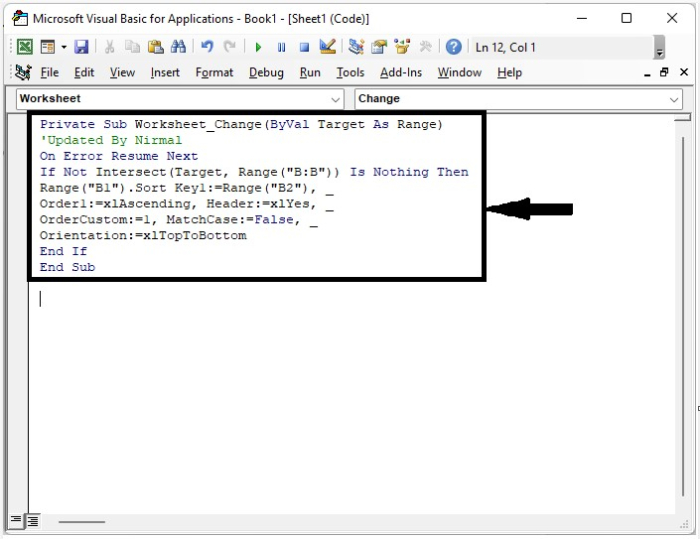The height and width of the screenshot is (539, 700).
Task: Click the 'If Not Intersect' code line
Action: tap(254, 172)
